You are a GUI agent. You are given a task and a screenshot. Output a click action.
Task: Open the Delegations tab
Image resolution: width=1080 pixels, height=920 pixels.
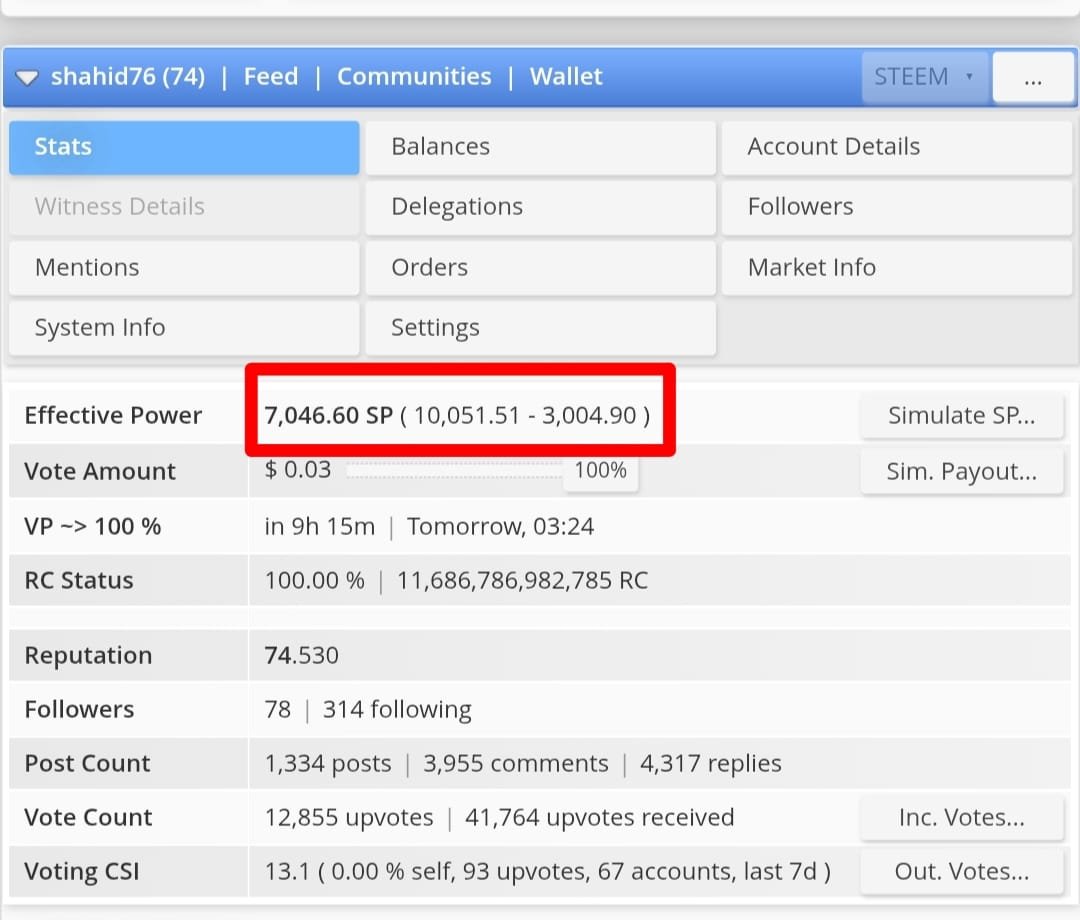coord(541,207)
